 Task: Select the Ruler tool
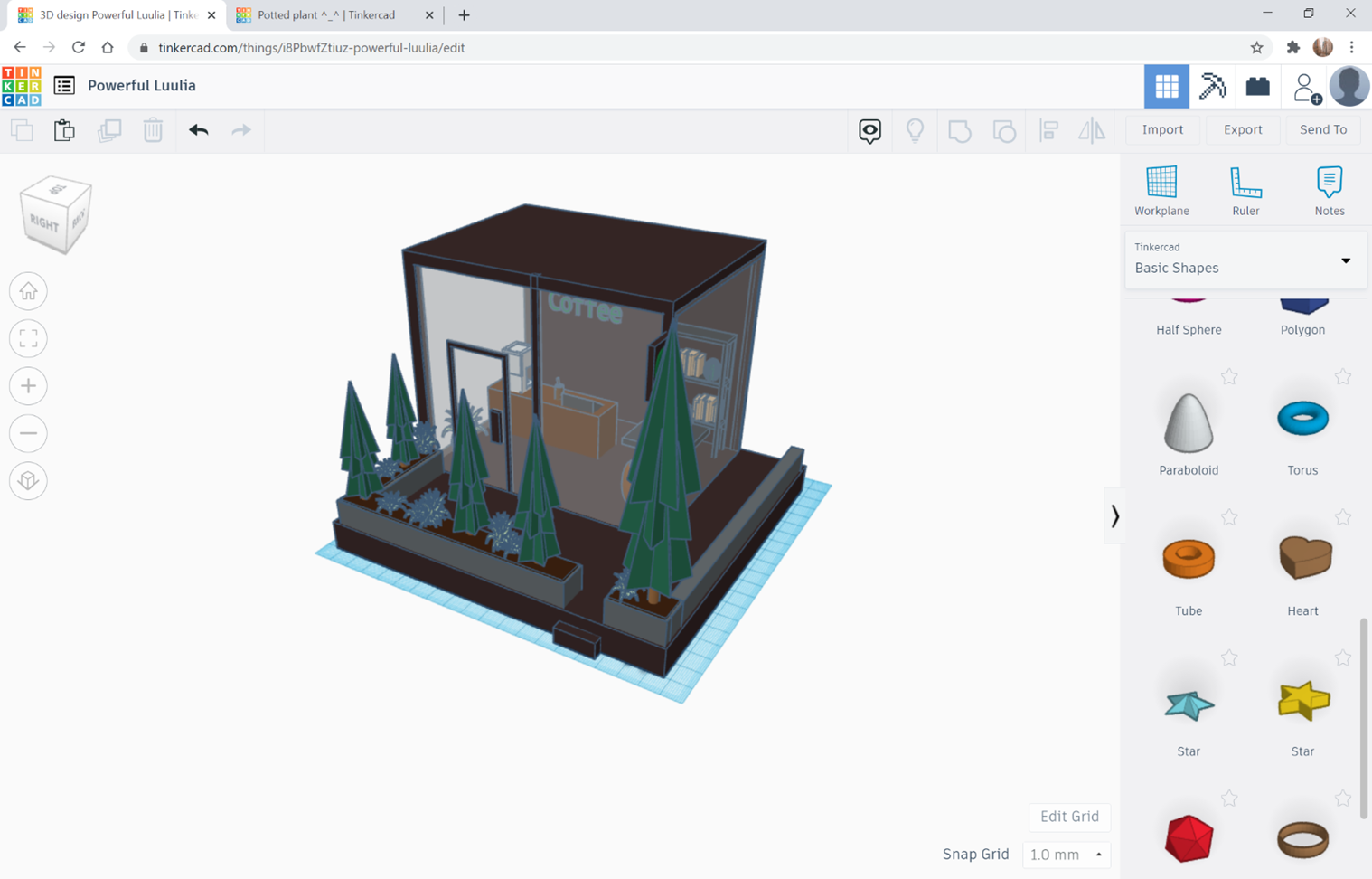point(1245,191)
